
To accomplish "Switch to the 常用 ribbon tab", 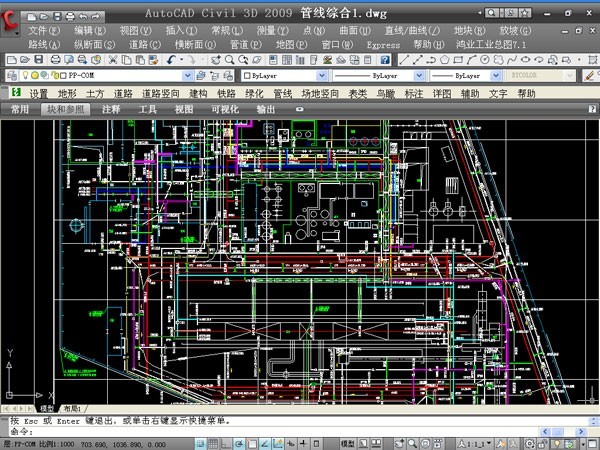I will coord(20,109).
